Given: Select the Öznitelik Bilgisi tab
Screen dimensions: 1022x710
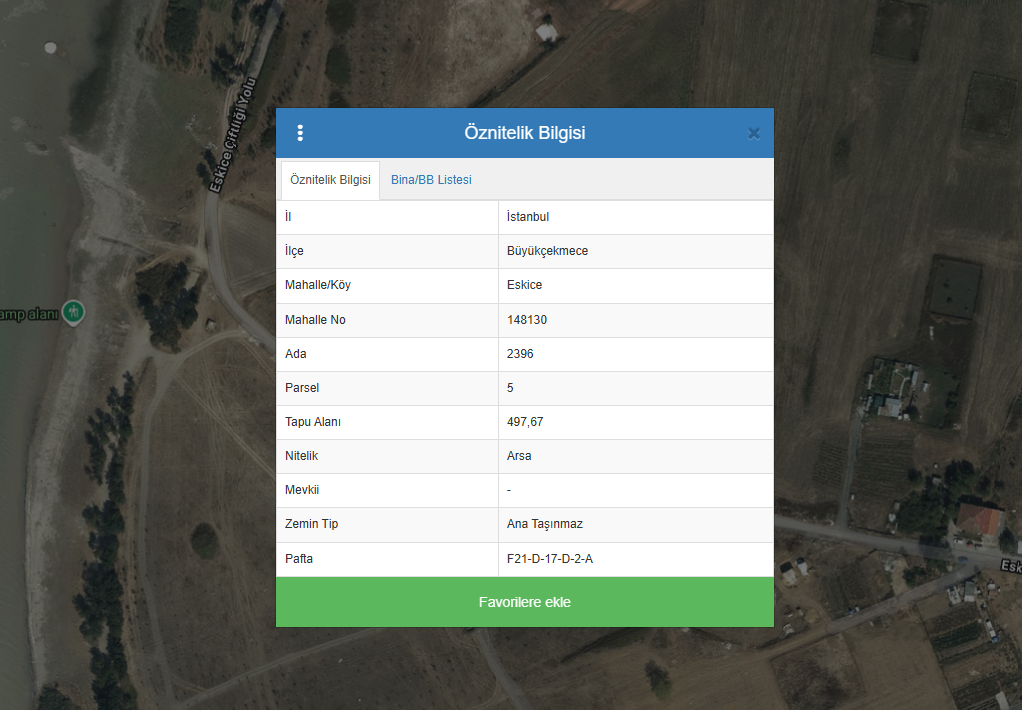Looking at the screenshot, I should click(x=330, y=180).
